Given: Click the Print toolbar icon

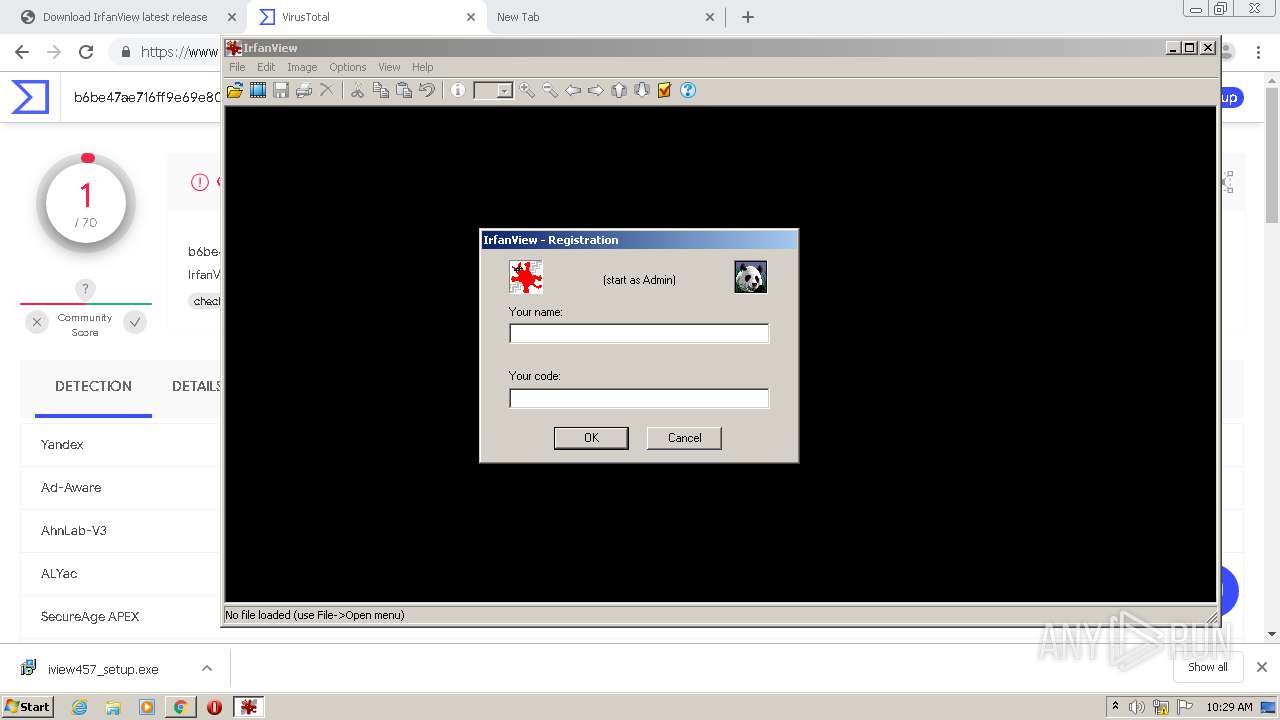Looking at the screenshot, I should [304, 90].
